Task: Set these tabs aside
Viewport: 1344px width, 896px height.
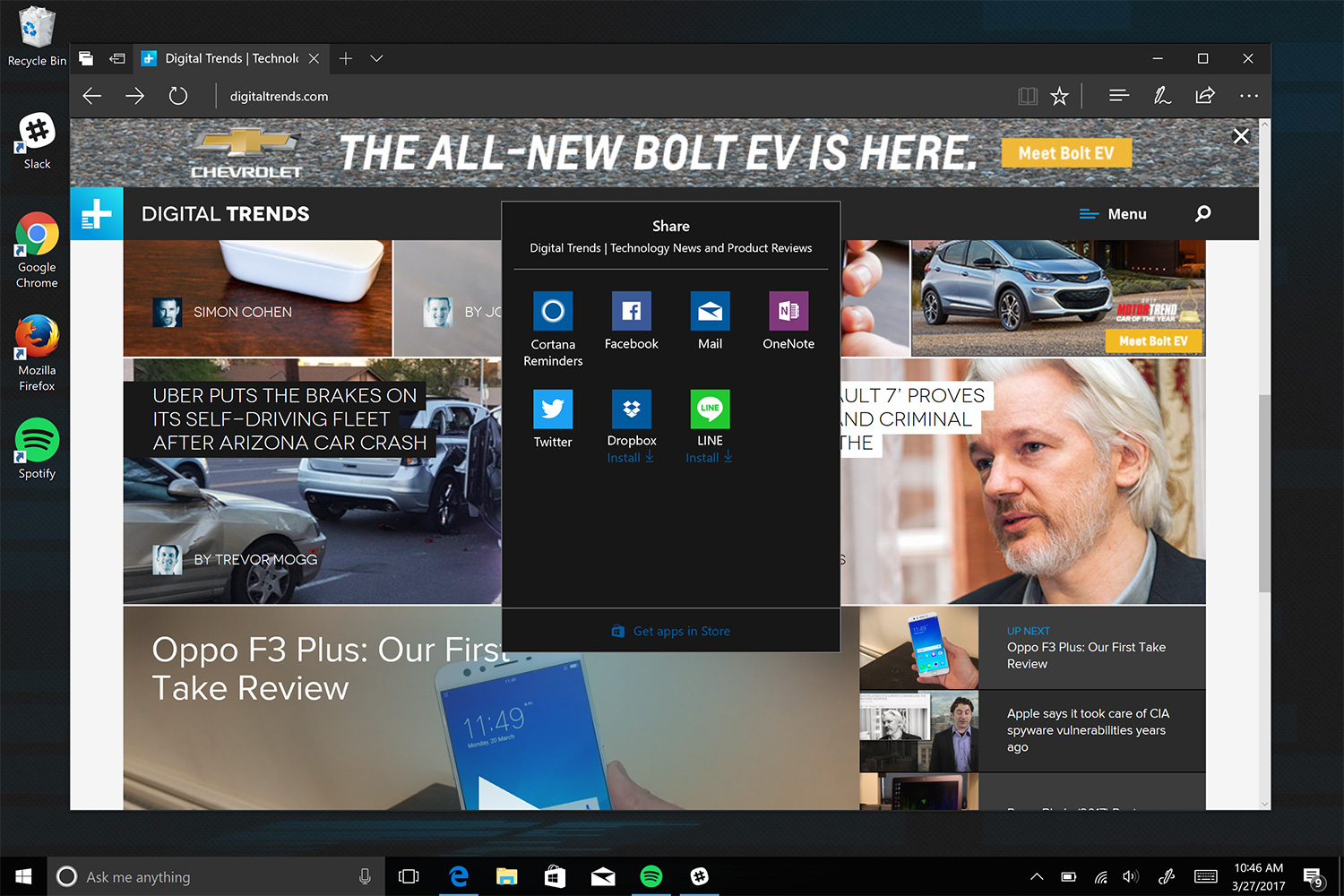Action: pyautogui.click(x=117, y=58)
